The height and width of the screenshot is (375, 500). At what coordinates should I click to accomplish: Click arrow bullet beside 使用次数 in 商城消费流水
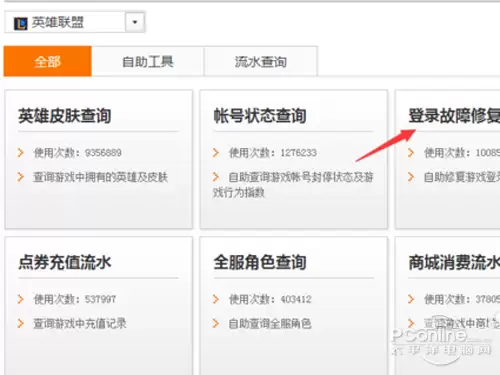tap(411, 299)
